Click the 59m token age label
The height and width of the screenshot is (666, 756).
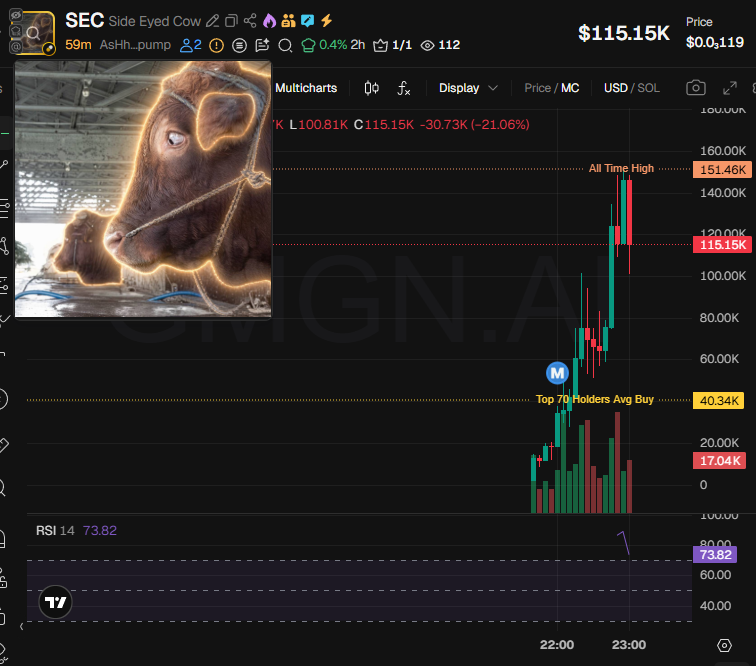78,45
